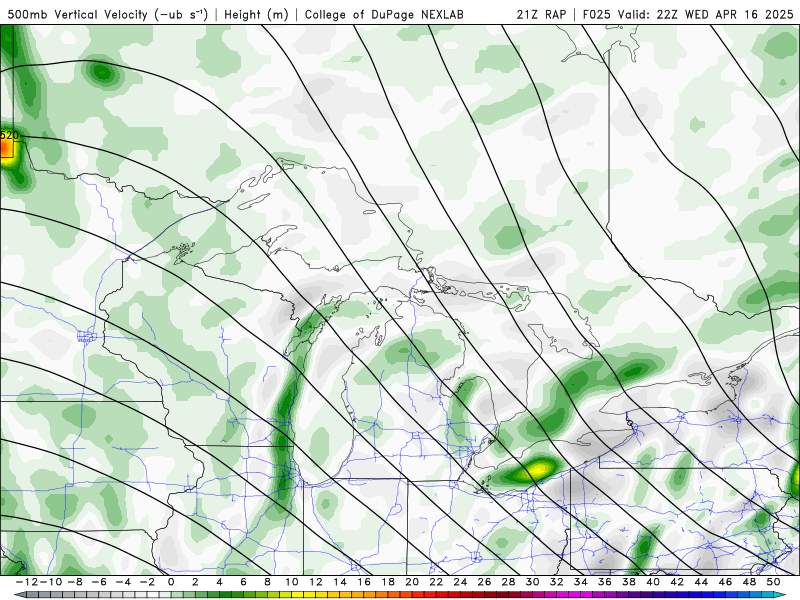Click the color bar label "20"
This screenshot has width=800, height=600.
(x=412, y=582)
